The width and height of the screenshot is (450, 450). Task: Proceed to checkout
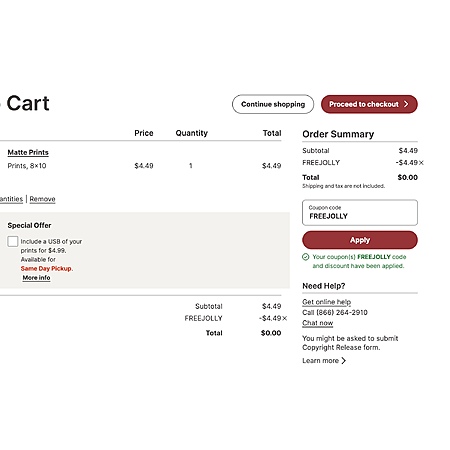[369, 104]
